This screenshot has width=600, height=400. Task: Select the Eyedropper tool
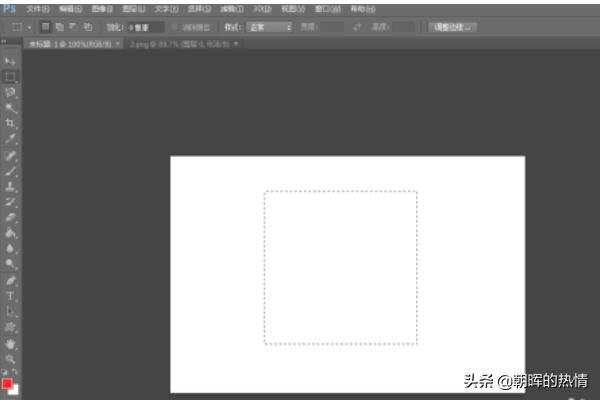pyautogui.click(x=10, y=138)
